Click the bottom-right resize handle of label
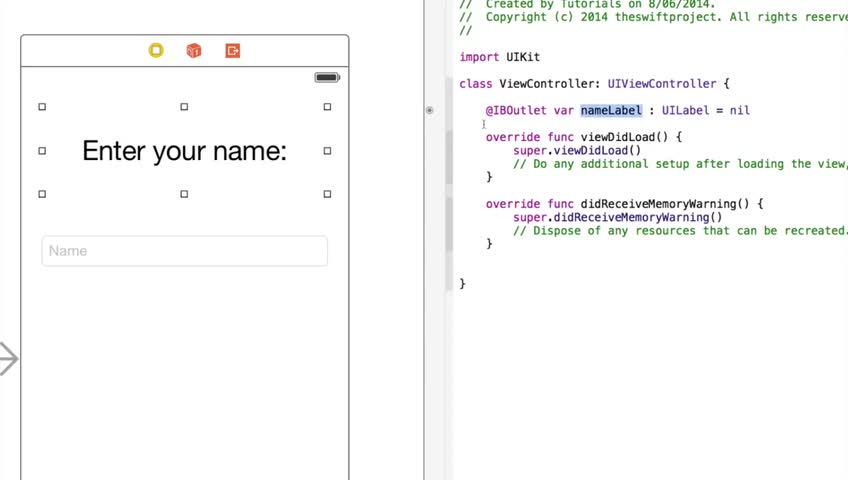Screen dimensions: 848x480 (327, 194)
